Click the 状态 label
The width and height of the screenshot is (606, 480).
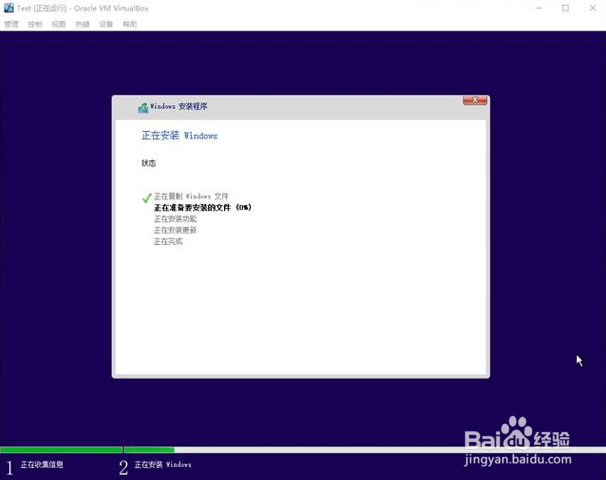[148, 163]
